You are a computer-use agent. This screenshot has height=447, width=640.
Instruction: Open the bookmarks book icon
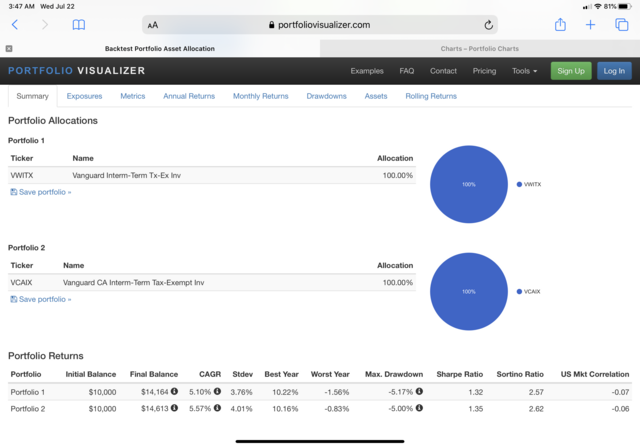pos(79,25)
